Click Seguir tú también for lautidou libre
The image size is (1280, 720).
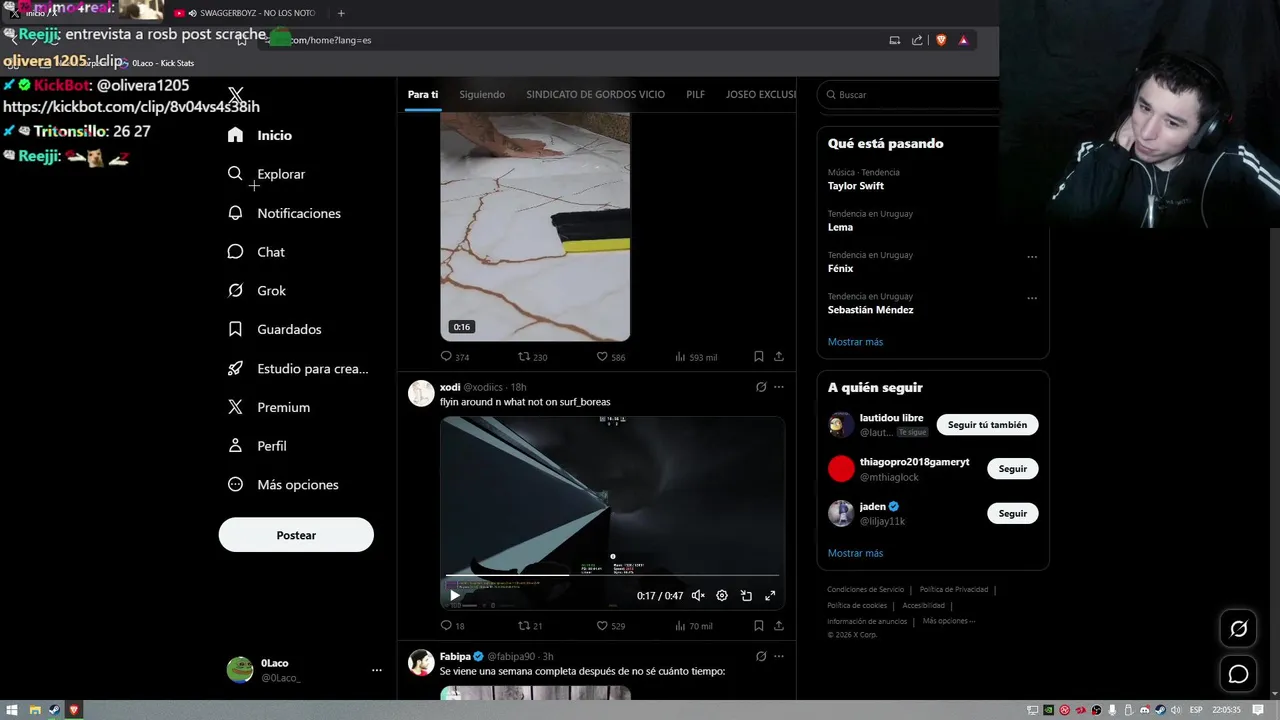tap(987, 425)
